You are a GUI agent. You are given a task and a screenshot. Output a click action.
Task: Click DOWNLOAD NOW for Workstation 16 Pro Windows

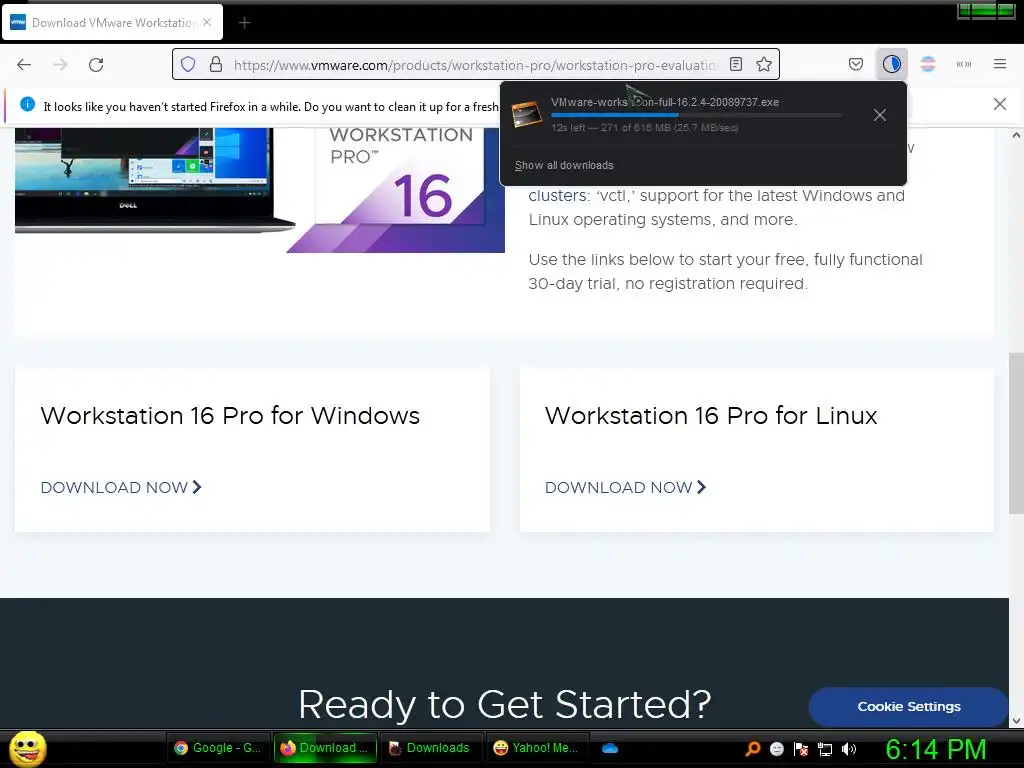pos(121,487)
